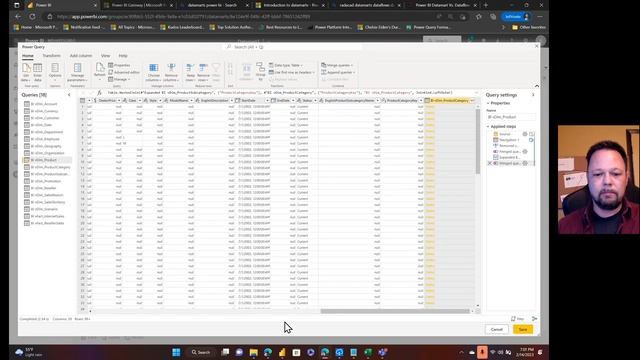Reload the browser page
640x360 pixels.
point(32,17)
